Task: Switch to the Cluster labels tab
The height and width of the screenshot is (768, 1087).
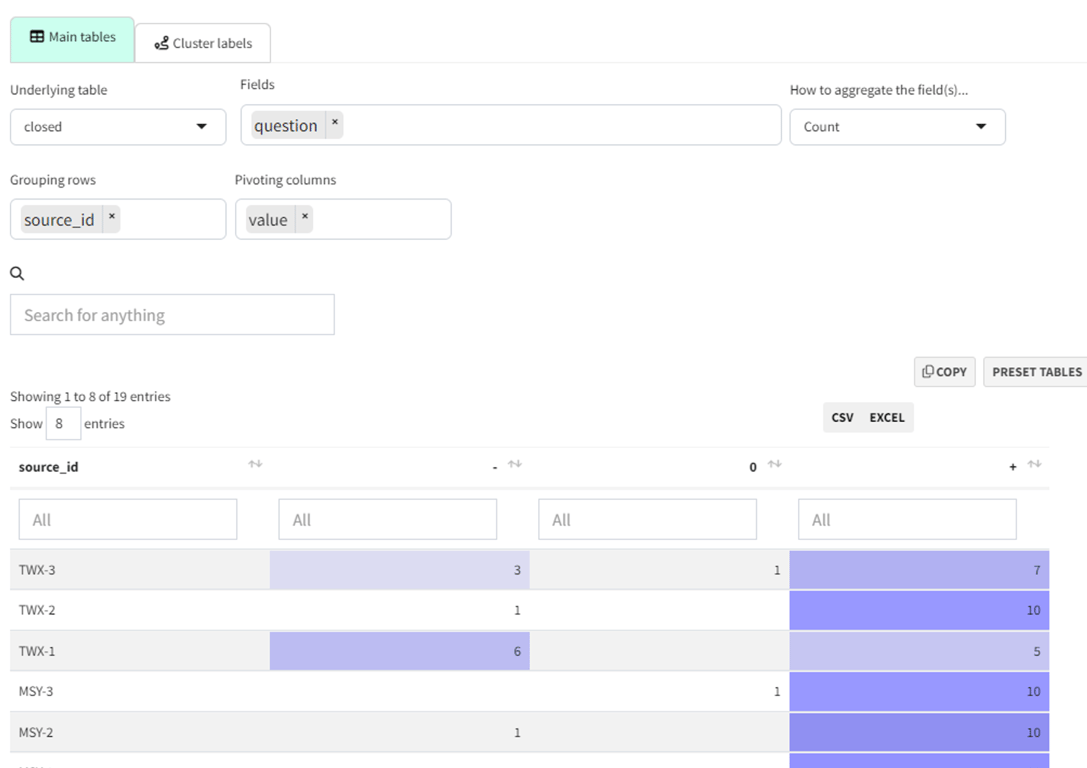Action: point(203,44)
